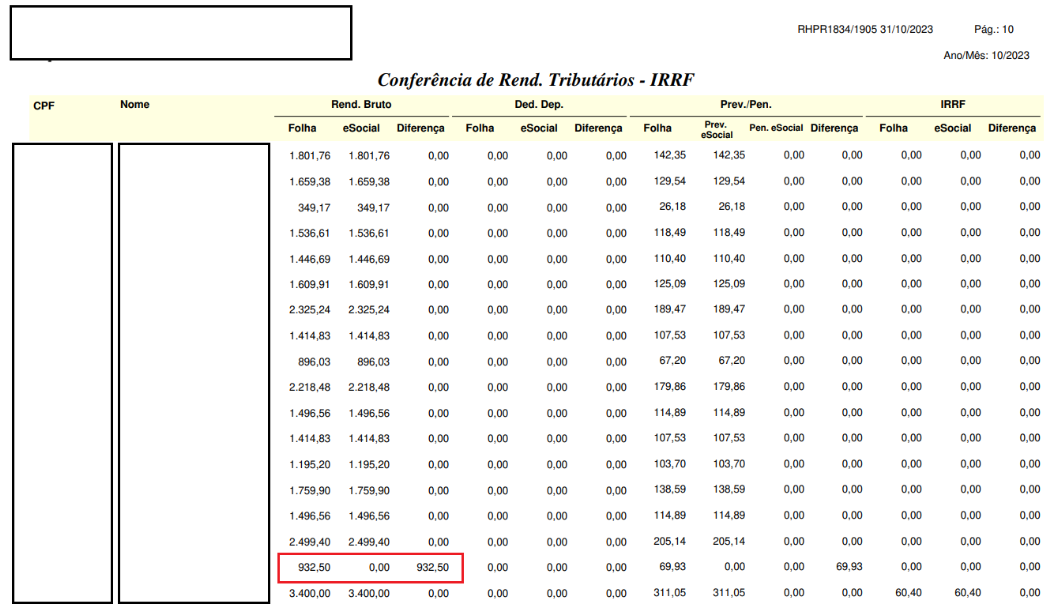Click the Ano/Mês 10/2023 label
This screenshot has width=1058, height=608.
[986, 56]
